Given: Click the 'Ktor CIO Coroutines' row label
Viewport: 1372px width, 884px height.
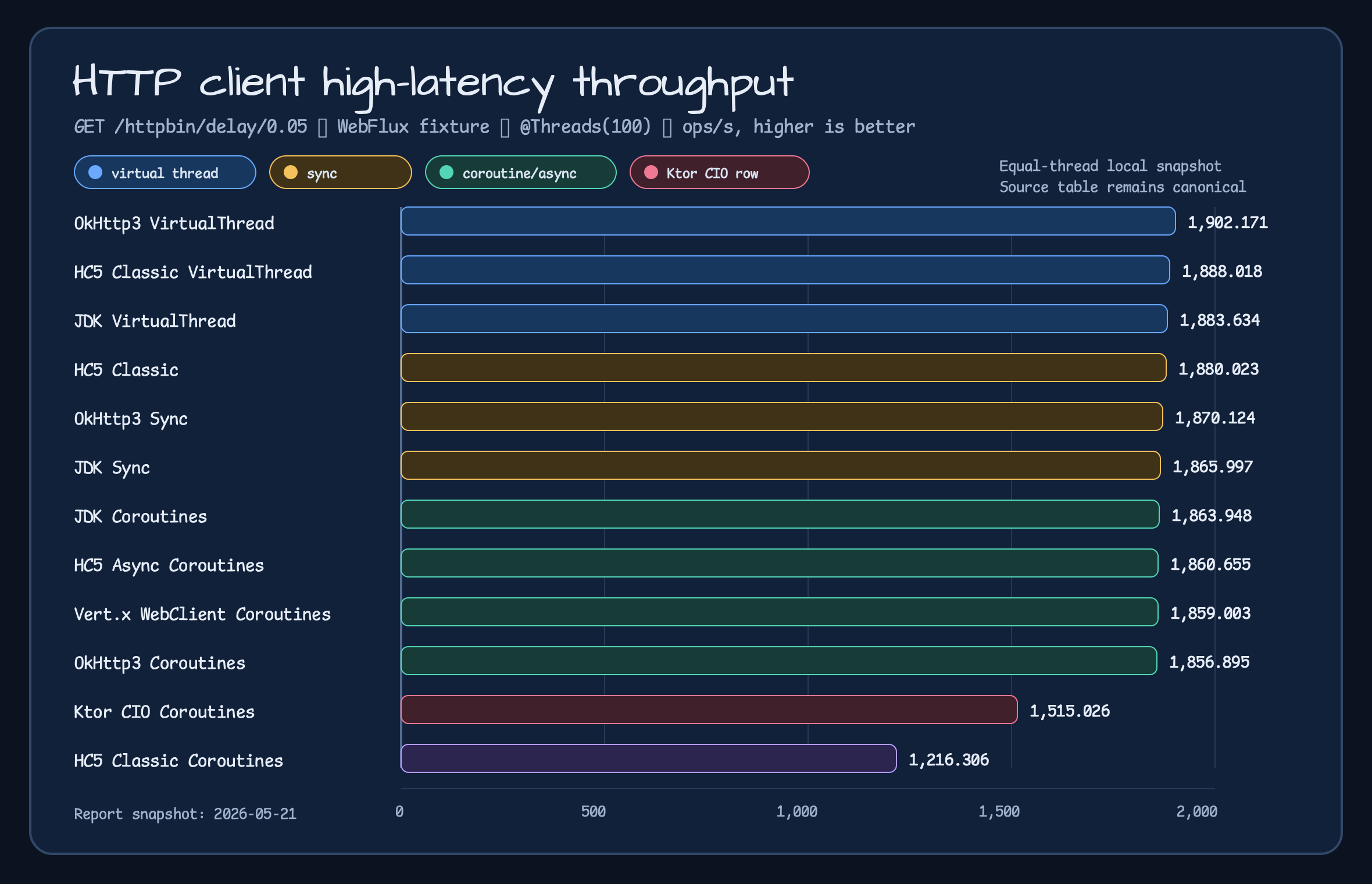Looking at the screenshot, I should [x=164, y=712].
